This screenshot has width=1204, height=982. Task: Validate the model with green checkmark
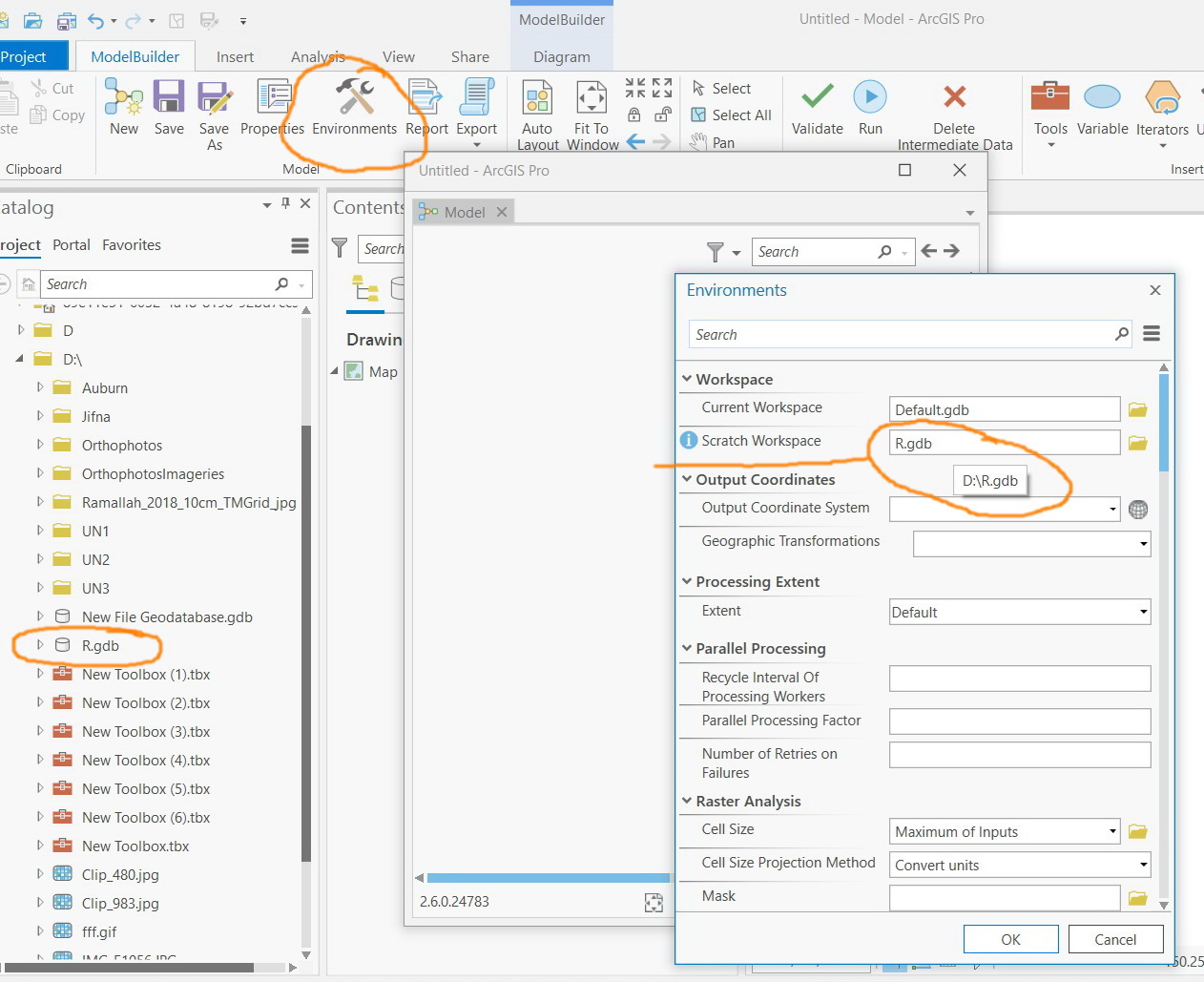(818, 106)
